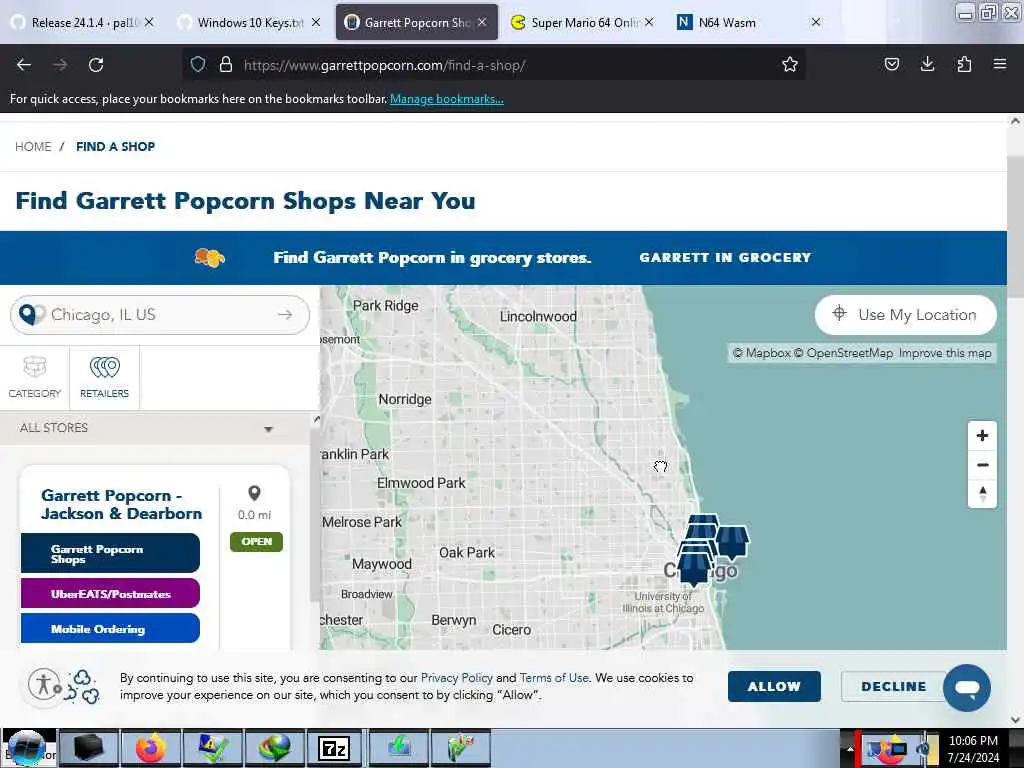Click the black folder taskbar icon

89,748
